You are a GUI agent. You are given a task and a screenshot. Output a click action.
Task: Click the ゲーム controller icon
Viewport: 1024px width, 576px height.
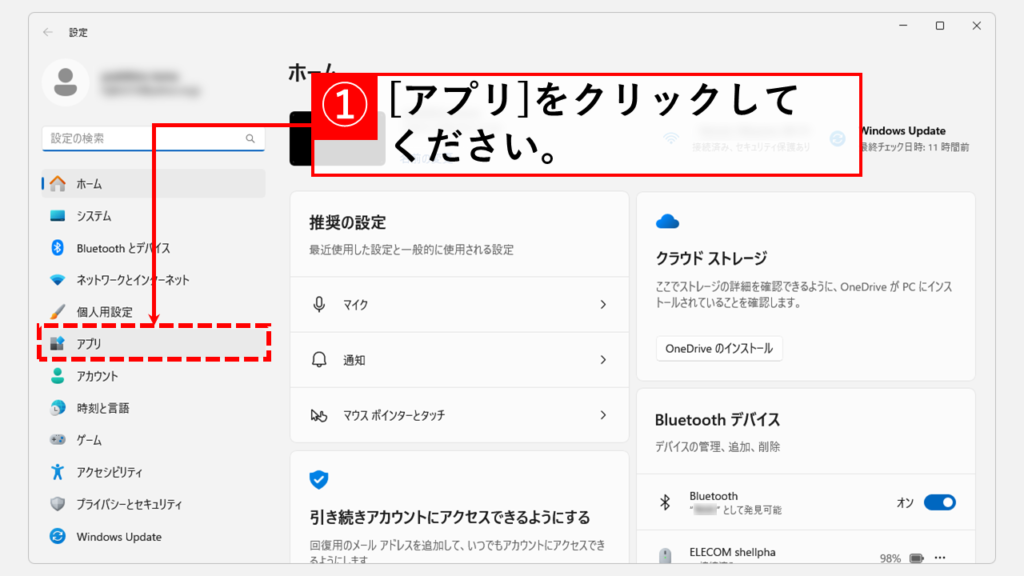pyautogui.click(x=57, y=440)
